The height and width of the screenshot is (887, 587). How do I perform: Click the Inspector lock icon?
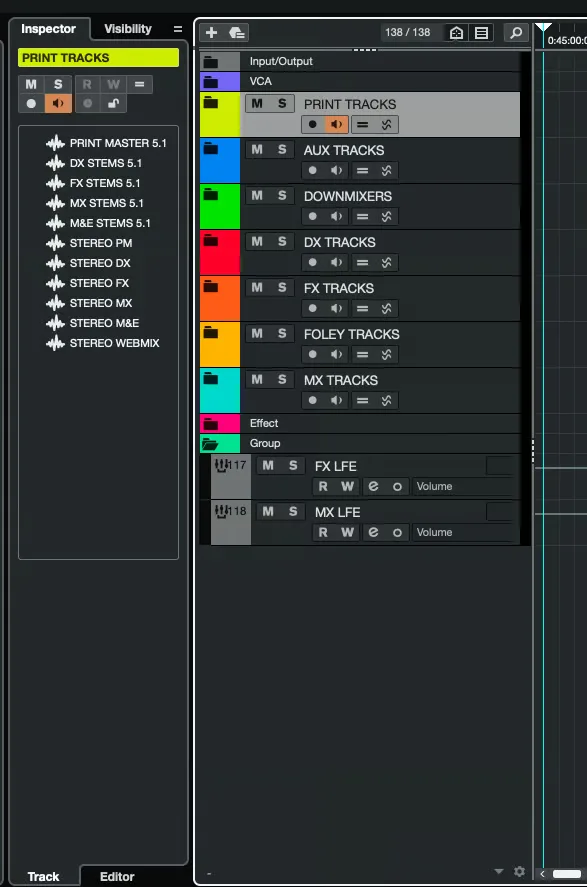113,104
